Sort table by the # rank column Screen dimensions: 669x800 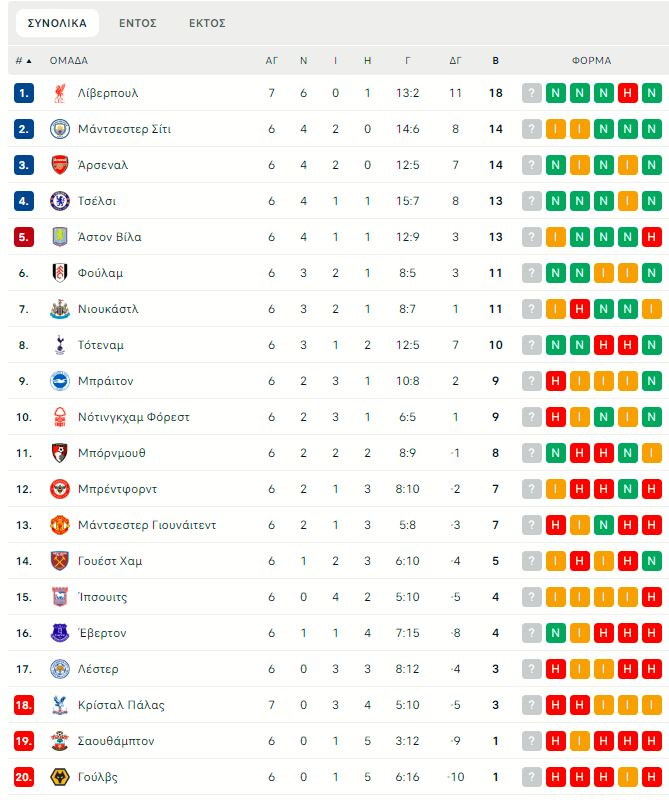click(24, 60)
